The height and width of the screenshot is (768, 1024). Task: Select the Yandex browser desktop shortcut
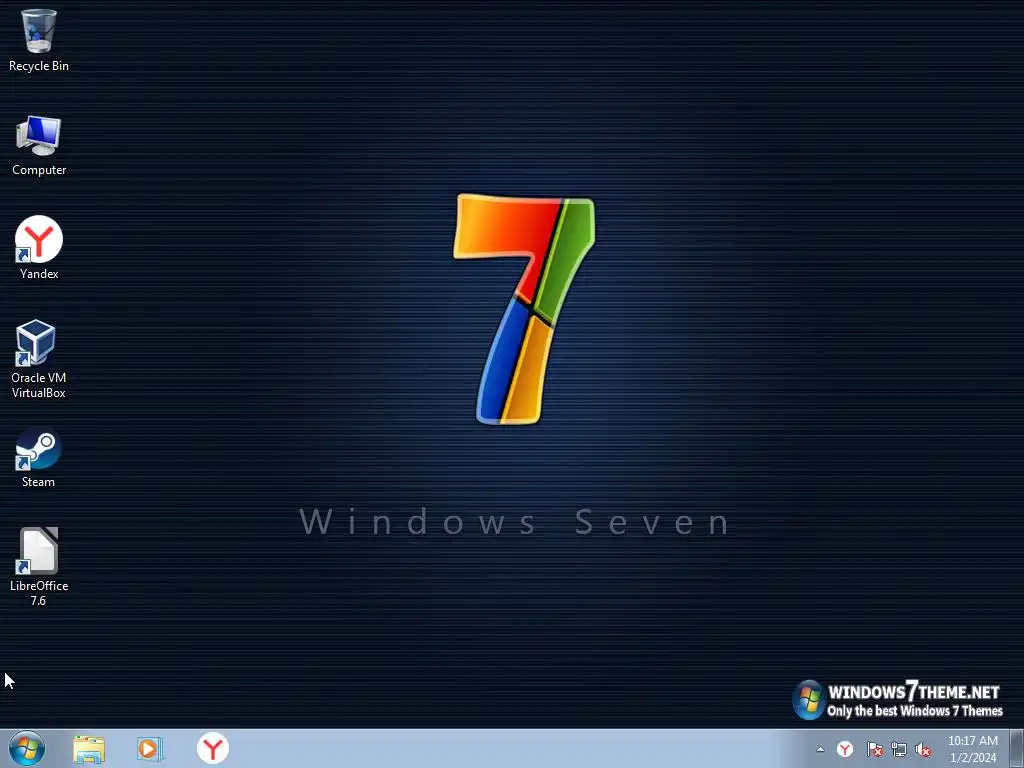tap(39, 248)
